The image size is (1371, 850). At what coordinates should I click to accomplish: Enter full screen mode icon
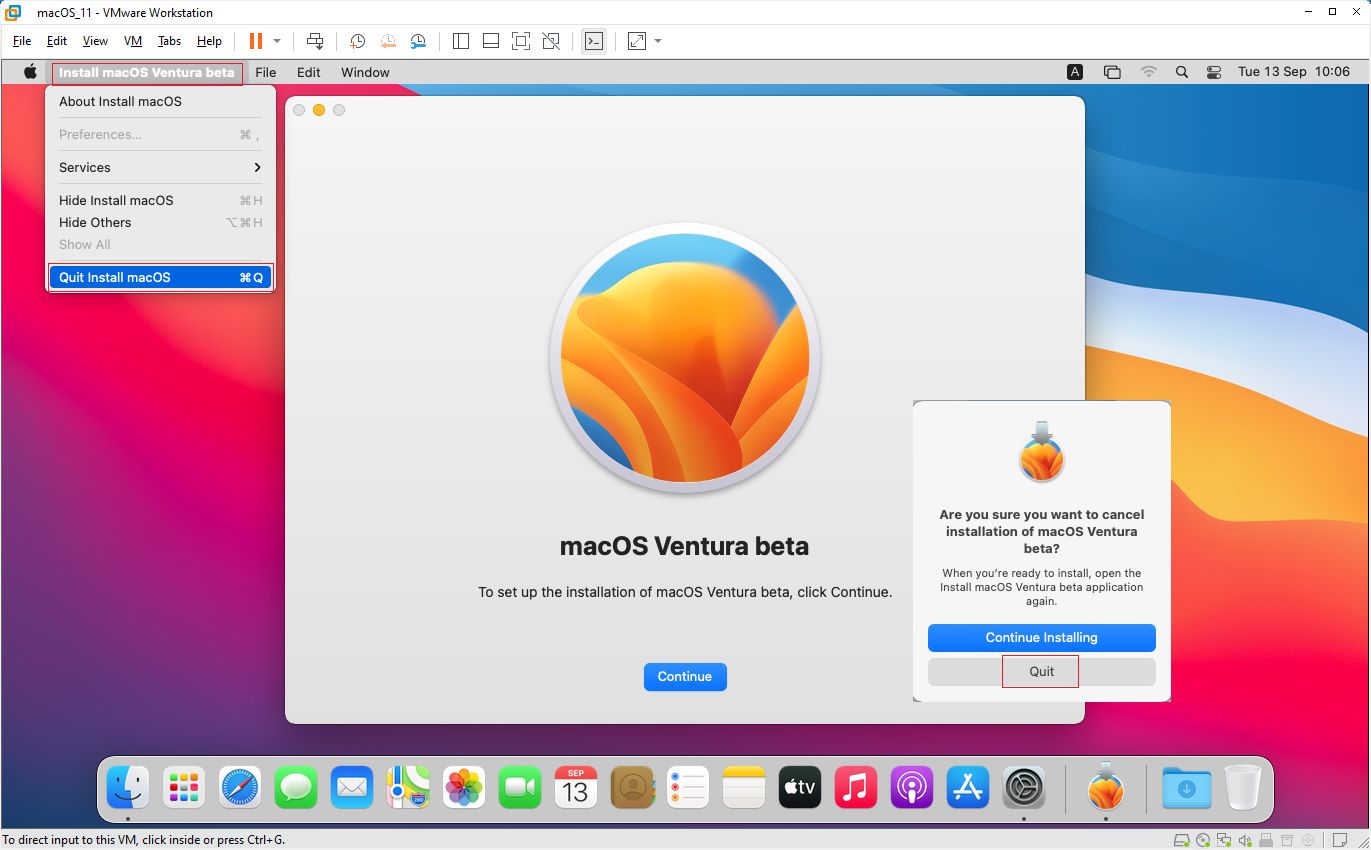(521, 41)
